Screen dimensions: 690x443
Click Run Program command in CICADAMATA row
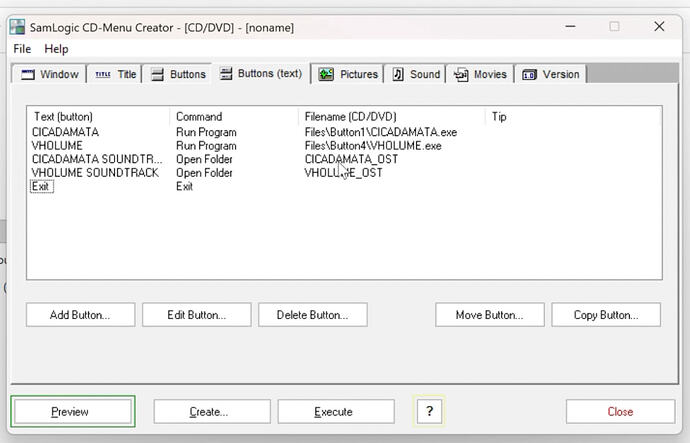click(x=206, y=132)
